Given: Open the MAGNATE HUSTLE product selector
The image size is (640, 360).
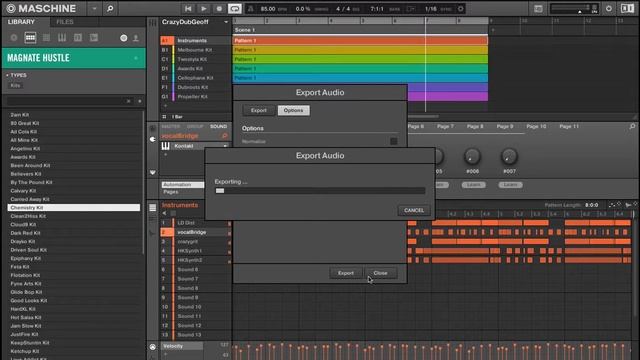Looking at the screenshot, I should [x=74, y=58].
